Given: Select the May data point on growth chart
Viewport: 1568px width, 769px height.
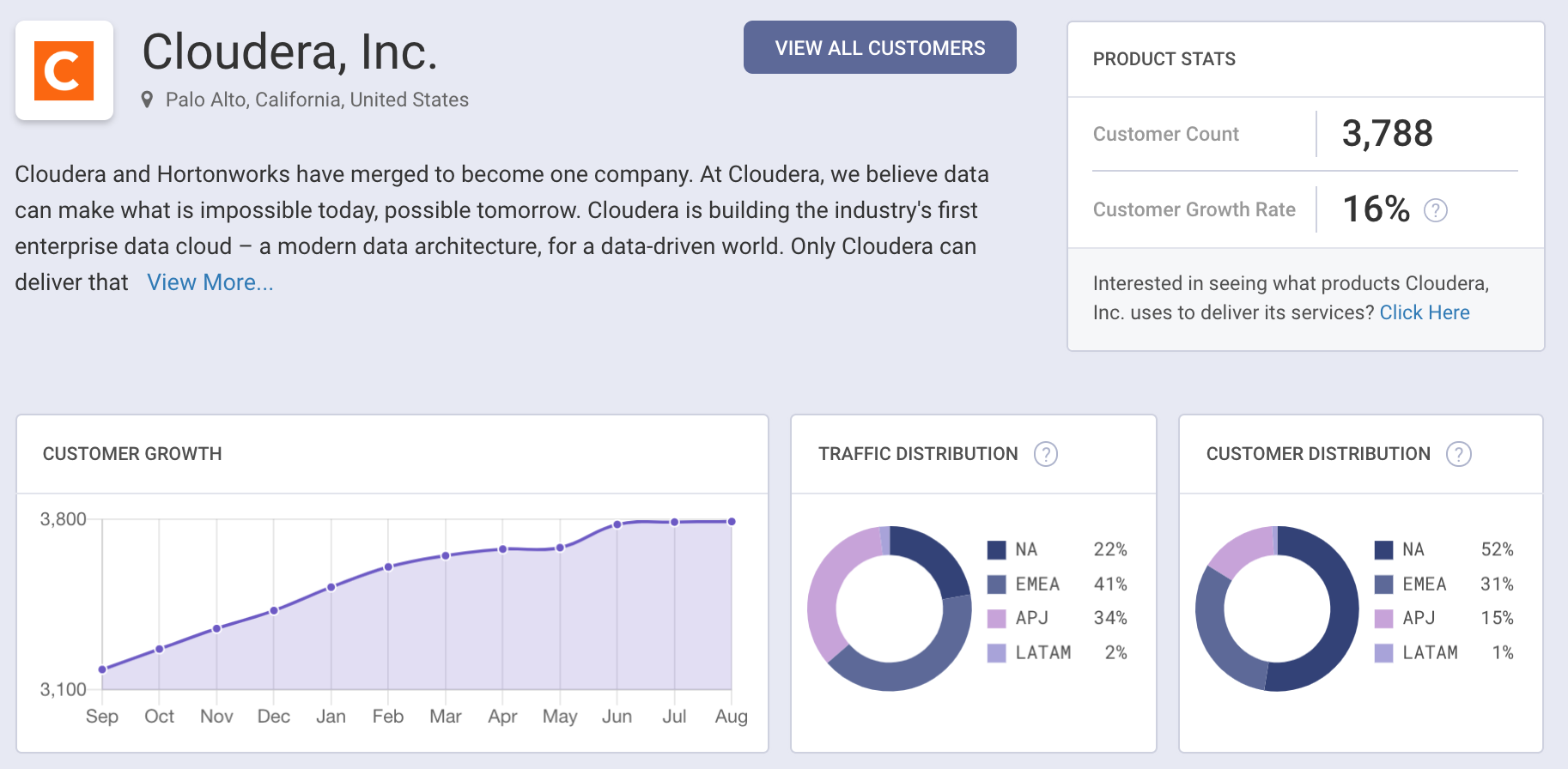Looking at the screenshot, I should pos(560,548).
